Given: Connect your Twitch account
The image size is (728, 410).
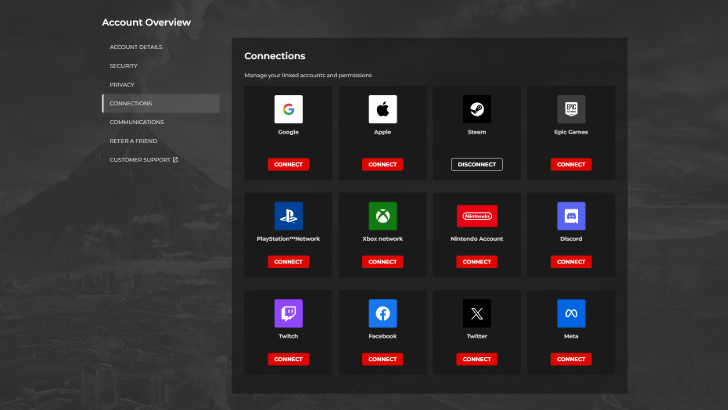Looking at the screenshot, I should click(x=288, y=359).
